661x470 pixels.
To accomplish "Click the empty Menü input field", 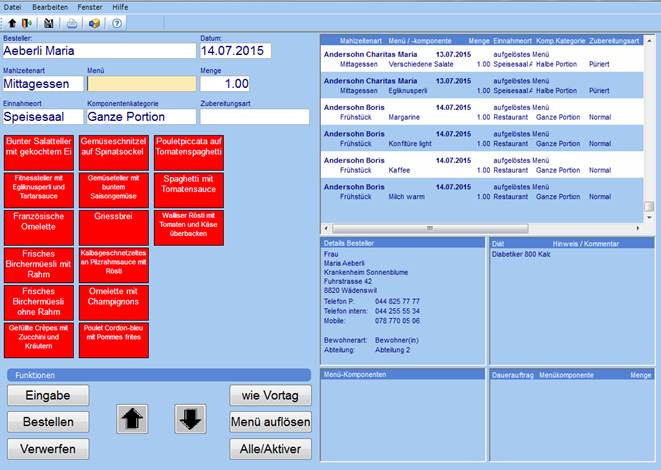I will (x=139, y=84).
